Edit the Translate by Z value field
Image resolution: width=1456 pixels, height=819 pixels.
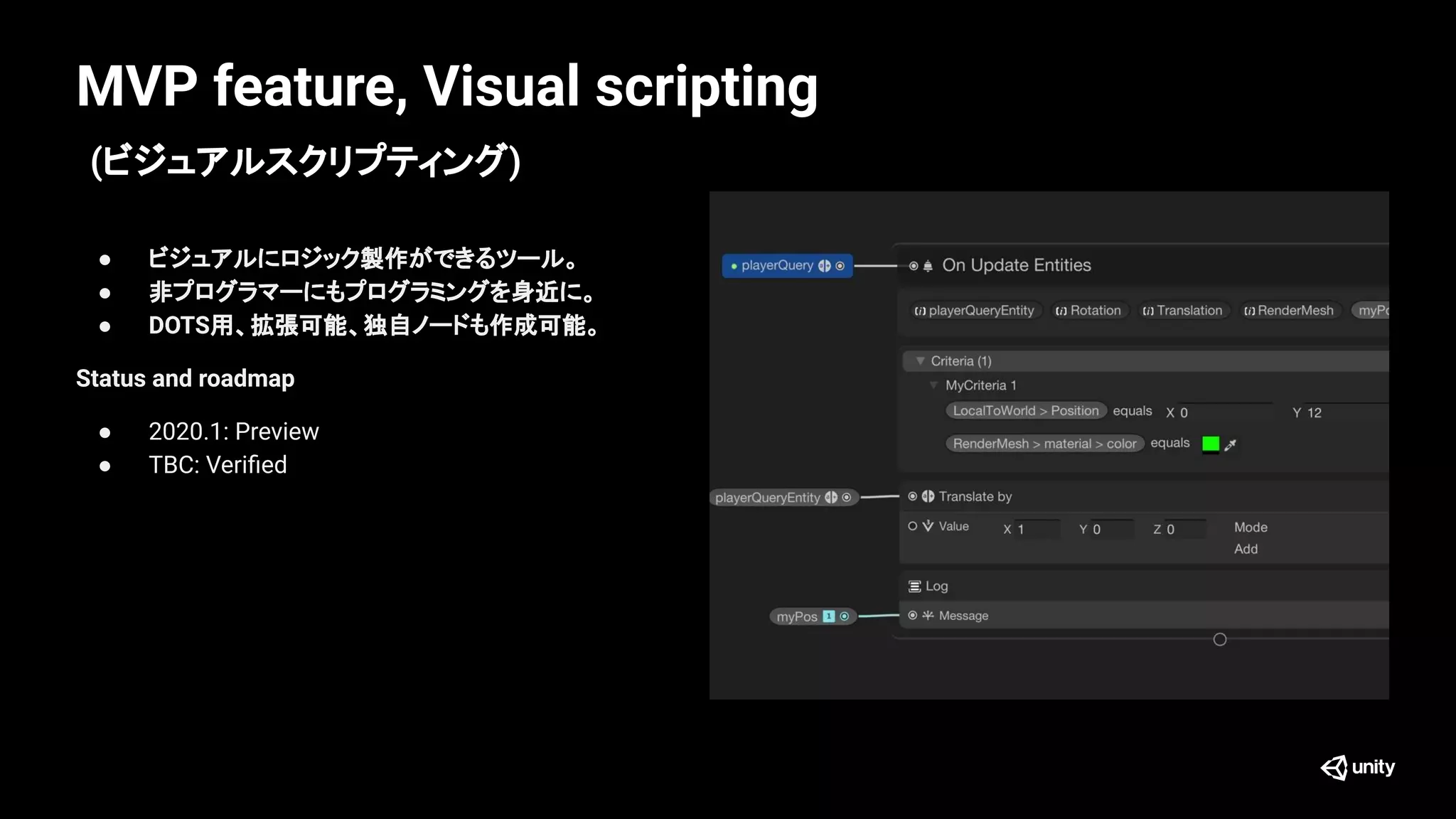(x=1186, y=529)
